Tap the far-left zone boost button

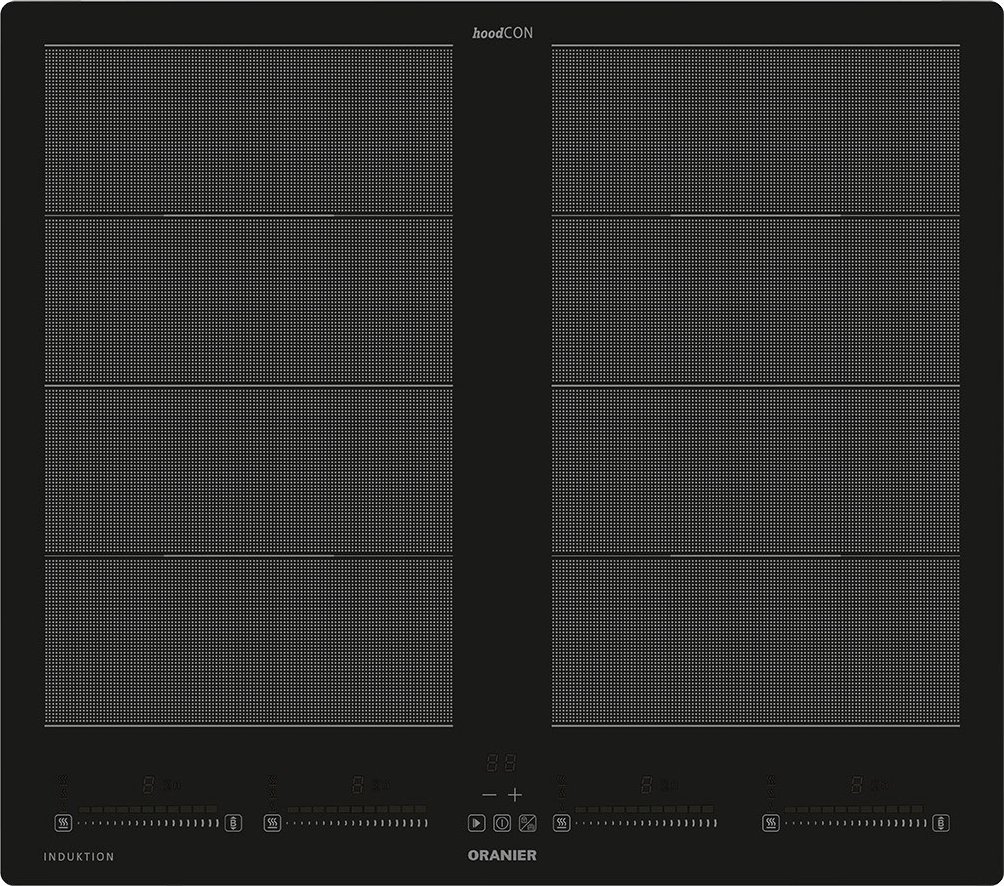tap(233, 823)
